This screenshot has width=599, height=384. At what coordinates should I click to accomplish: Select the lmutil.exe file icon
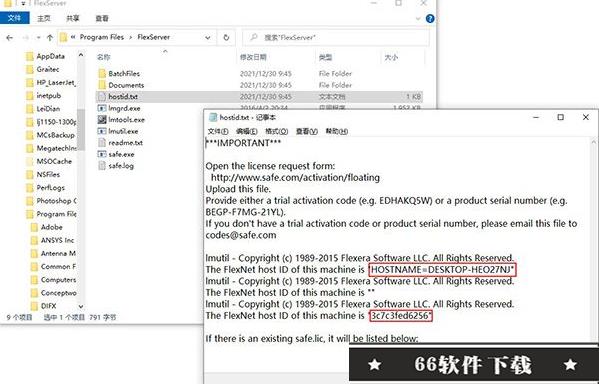tap(102, 131)
